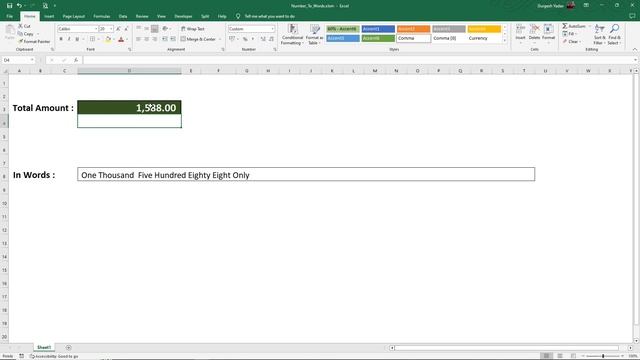
Task: Switch to the Insert tab
Action: coord(49,16)
